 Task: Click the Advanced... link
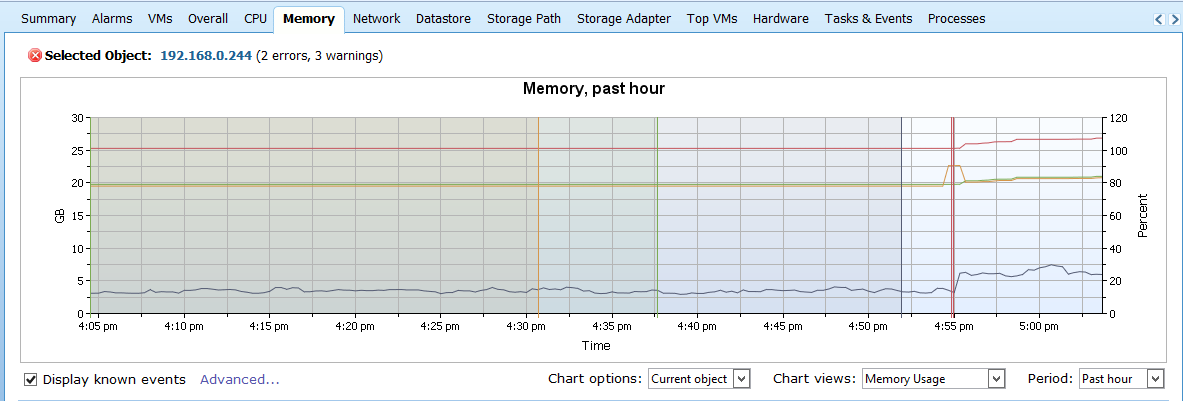pos(240,379)
